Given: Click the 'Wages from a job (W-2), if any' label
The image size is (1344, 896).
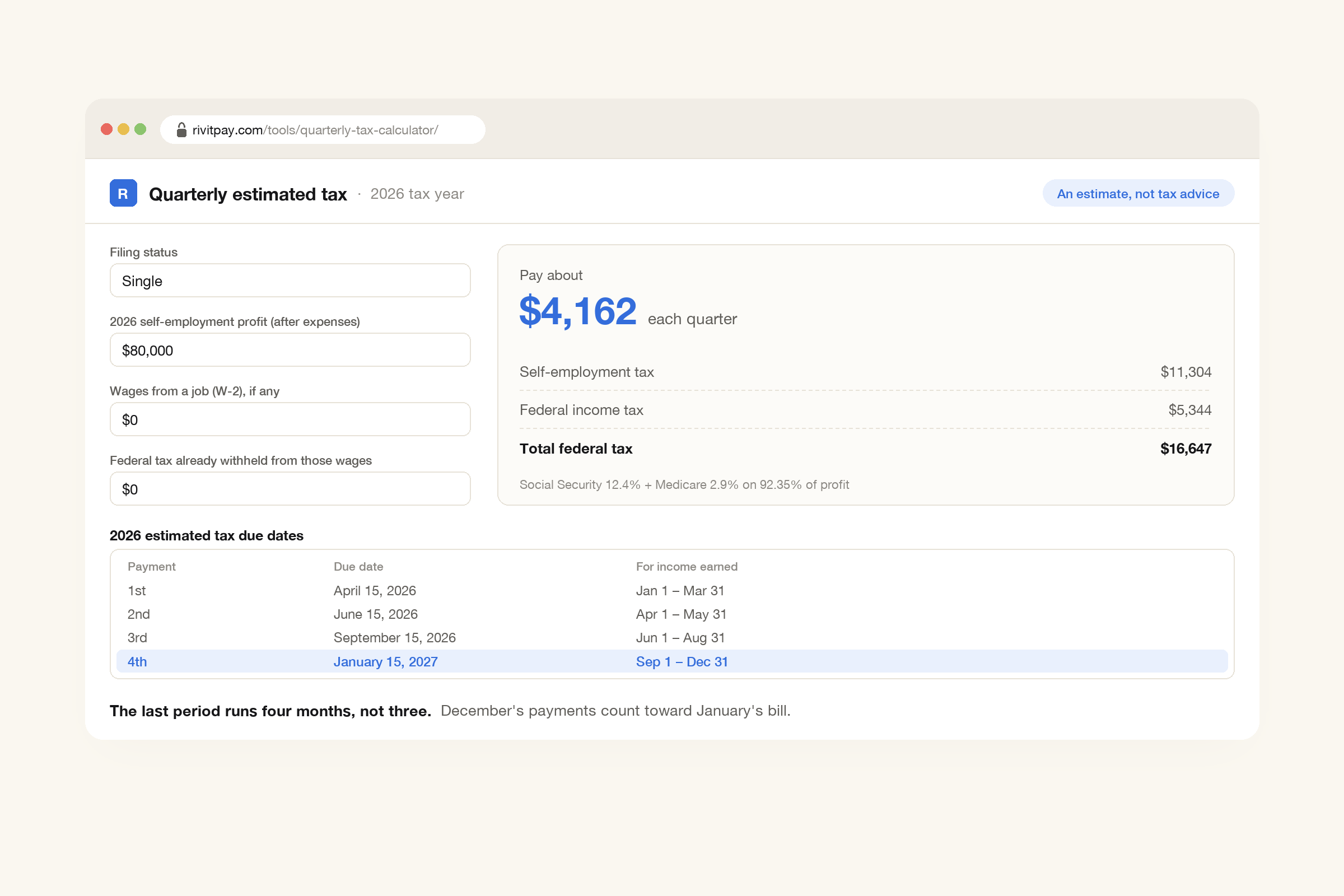Looking at the screenshot, I should (x=194, y=391).
